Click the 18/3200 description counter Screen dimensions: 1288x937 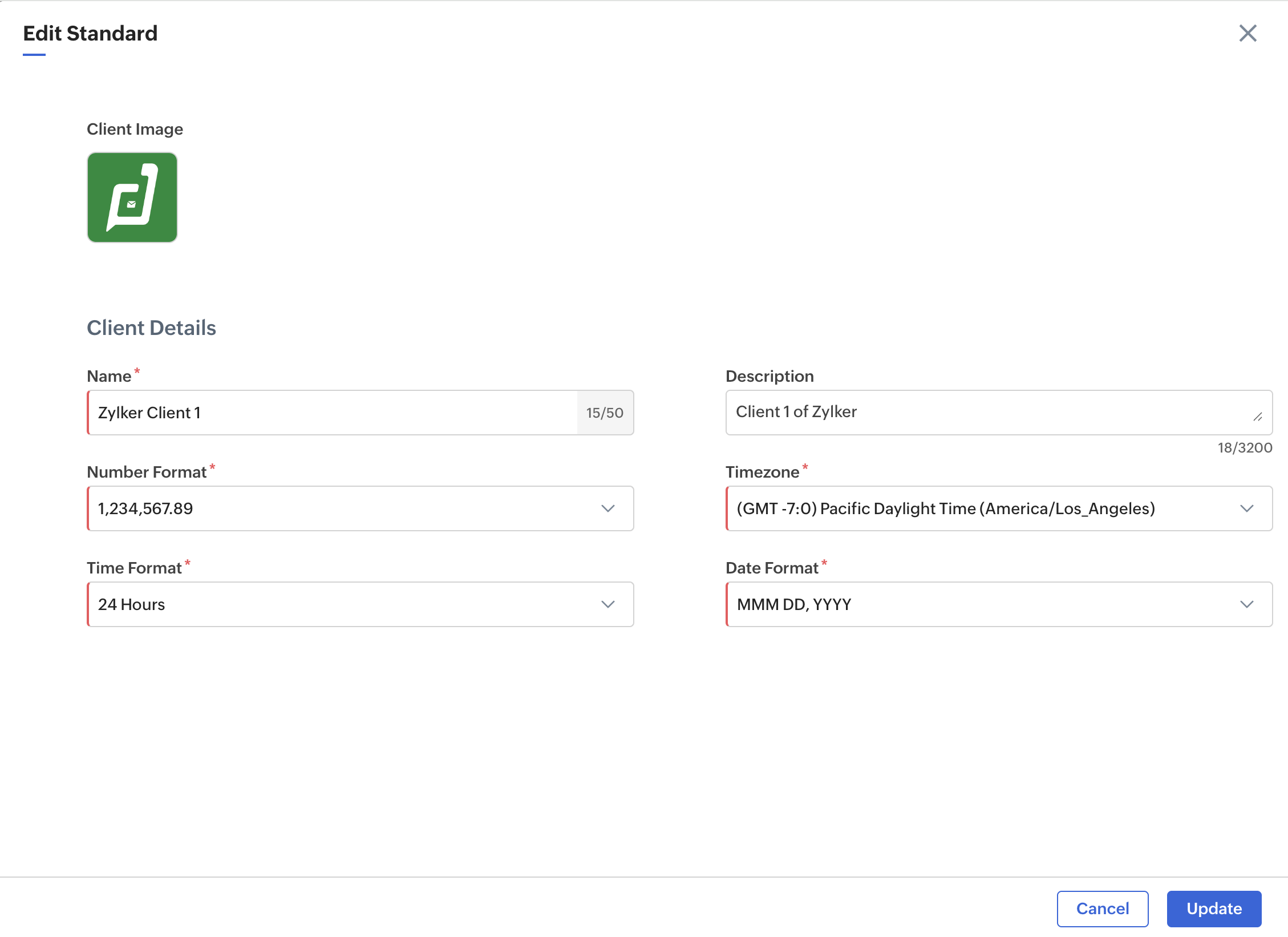coord(1245,448)
